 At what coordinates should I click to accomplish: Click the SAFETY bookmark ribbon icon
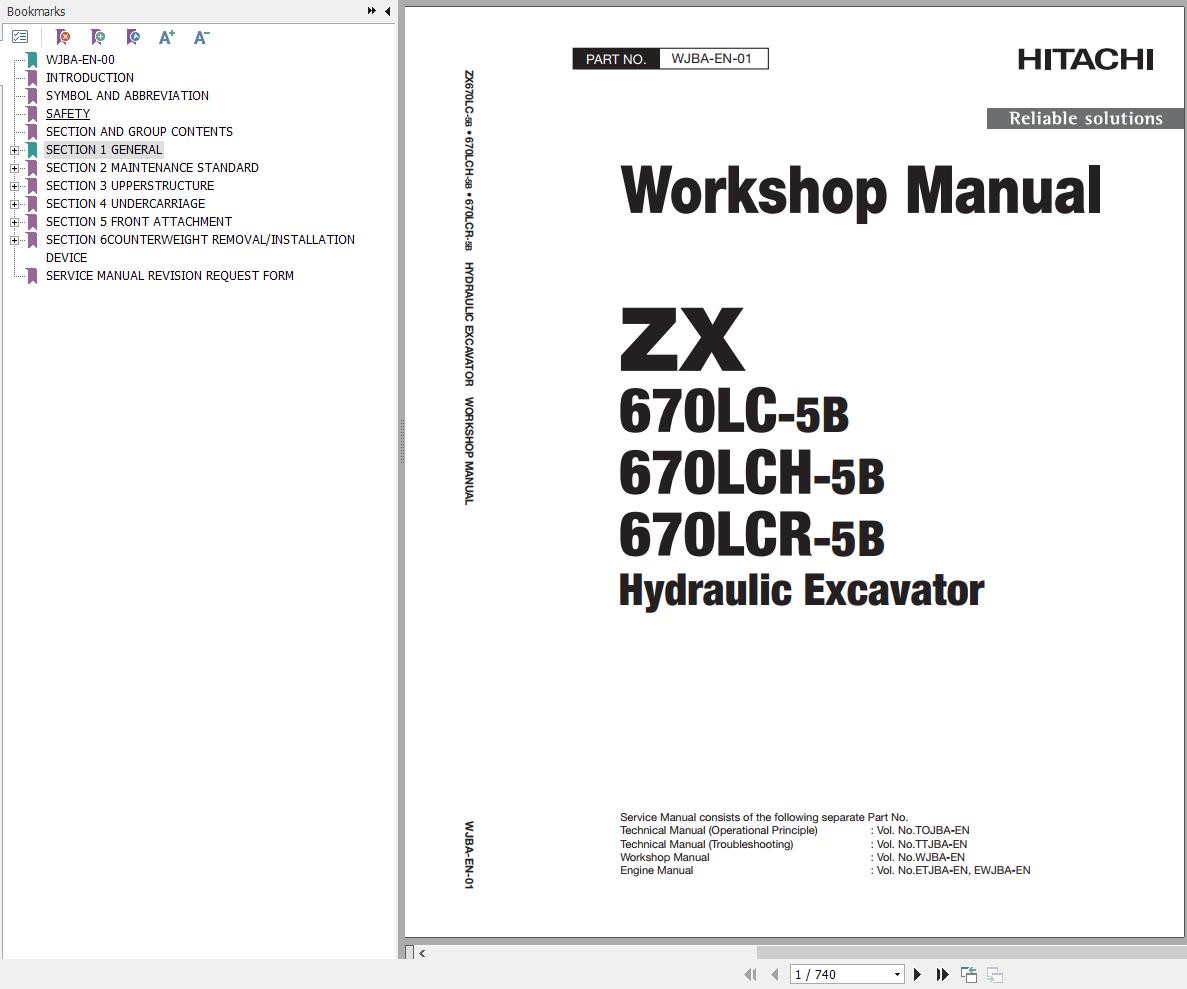click(32, 114)
